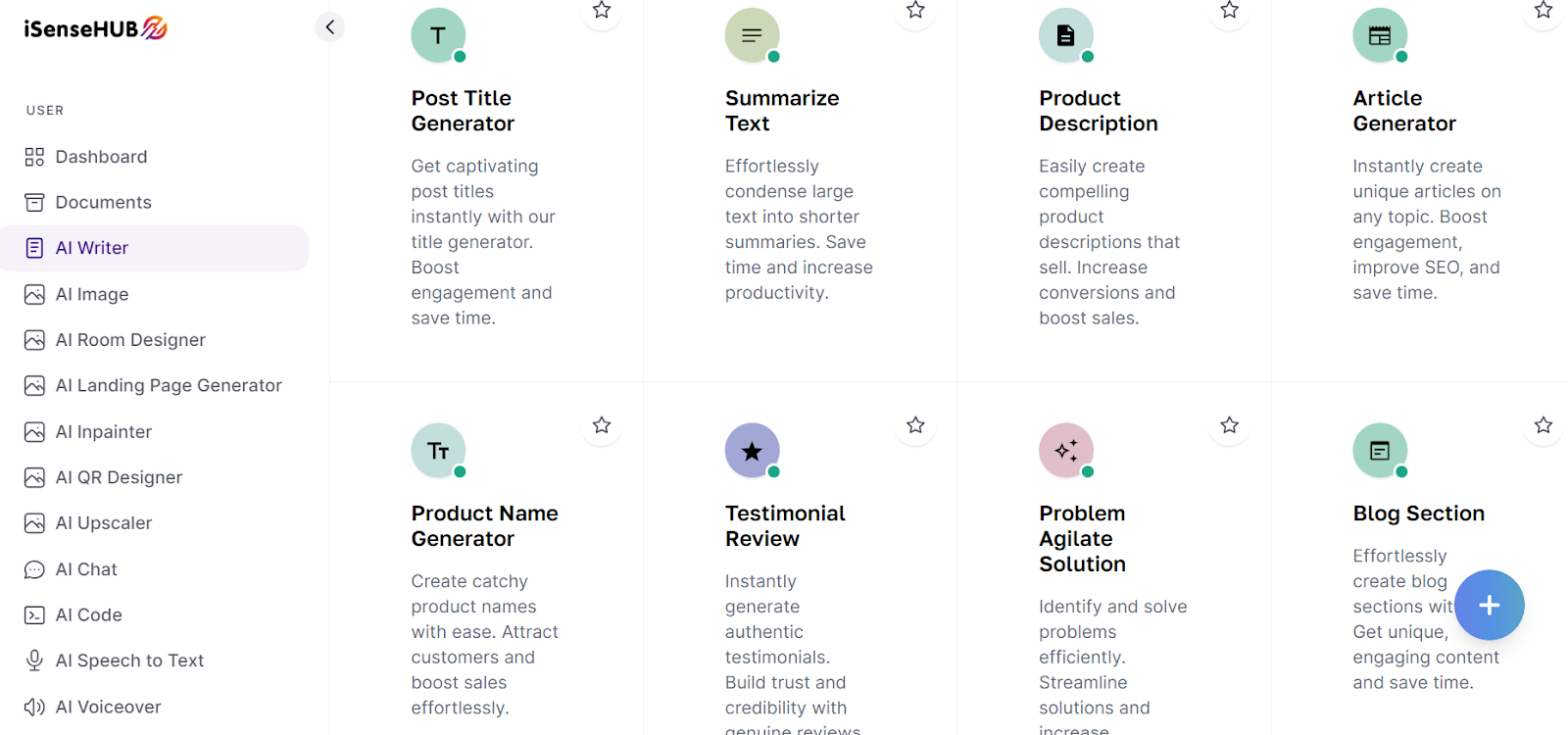Open the Blog Section tool icon
Viewport: 1568px width, 735px height.
[x=1380, y=451]
